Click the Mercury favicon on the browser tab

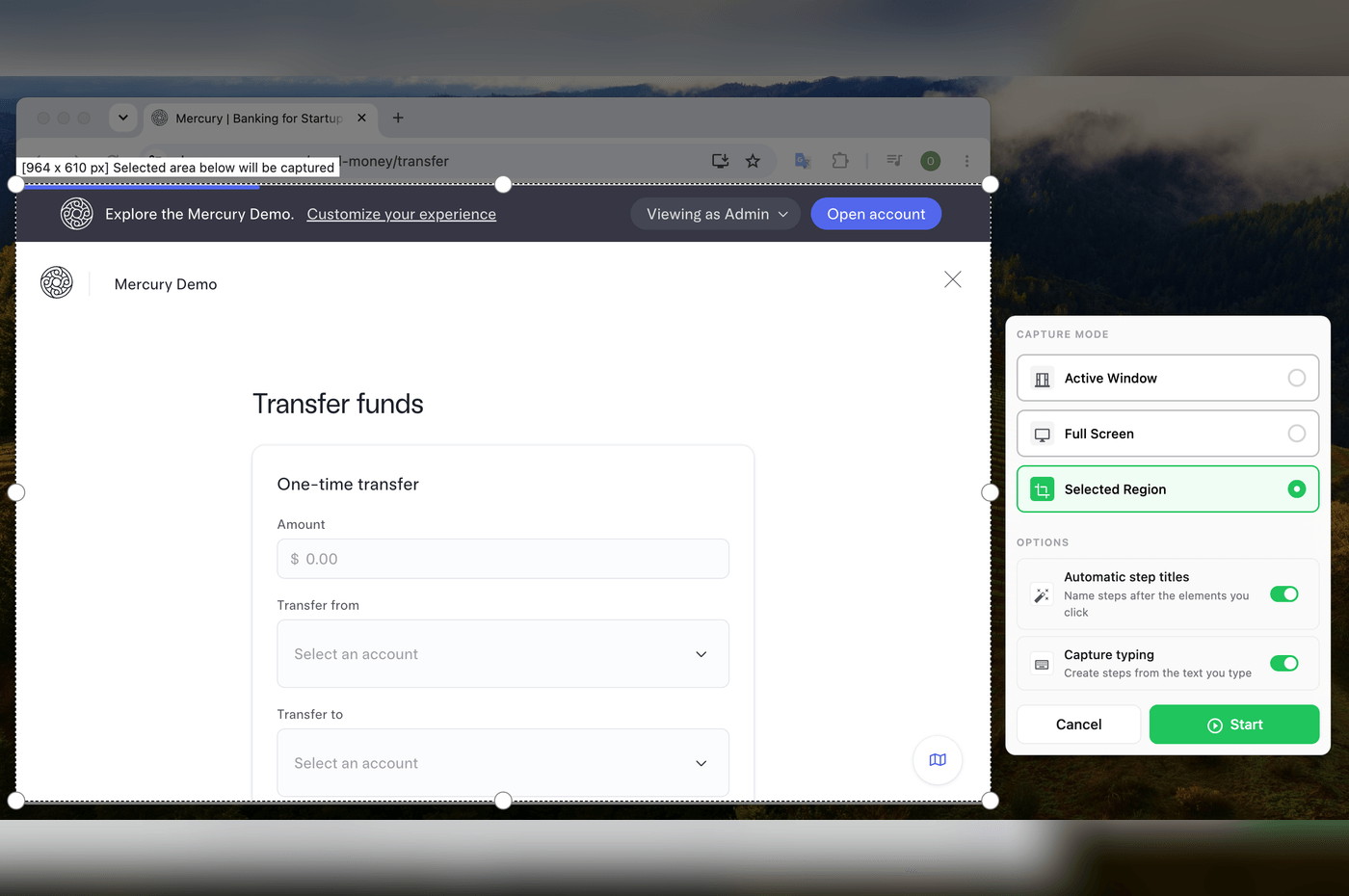point(160,118)
